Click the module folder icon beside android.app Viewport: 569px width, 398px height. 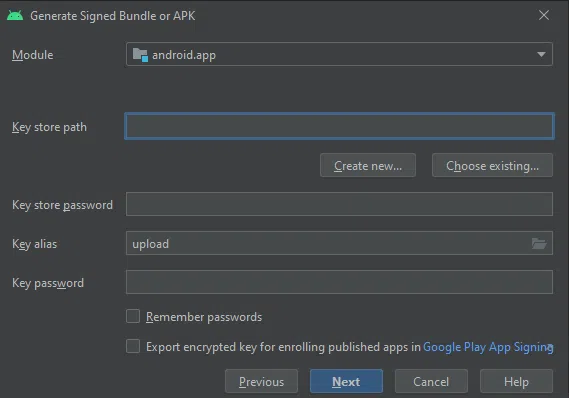[x=140, y=55]
